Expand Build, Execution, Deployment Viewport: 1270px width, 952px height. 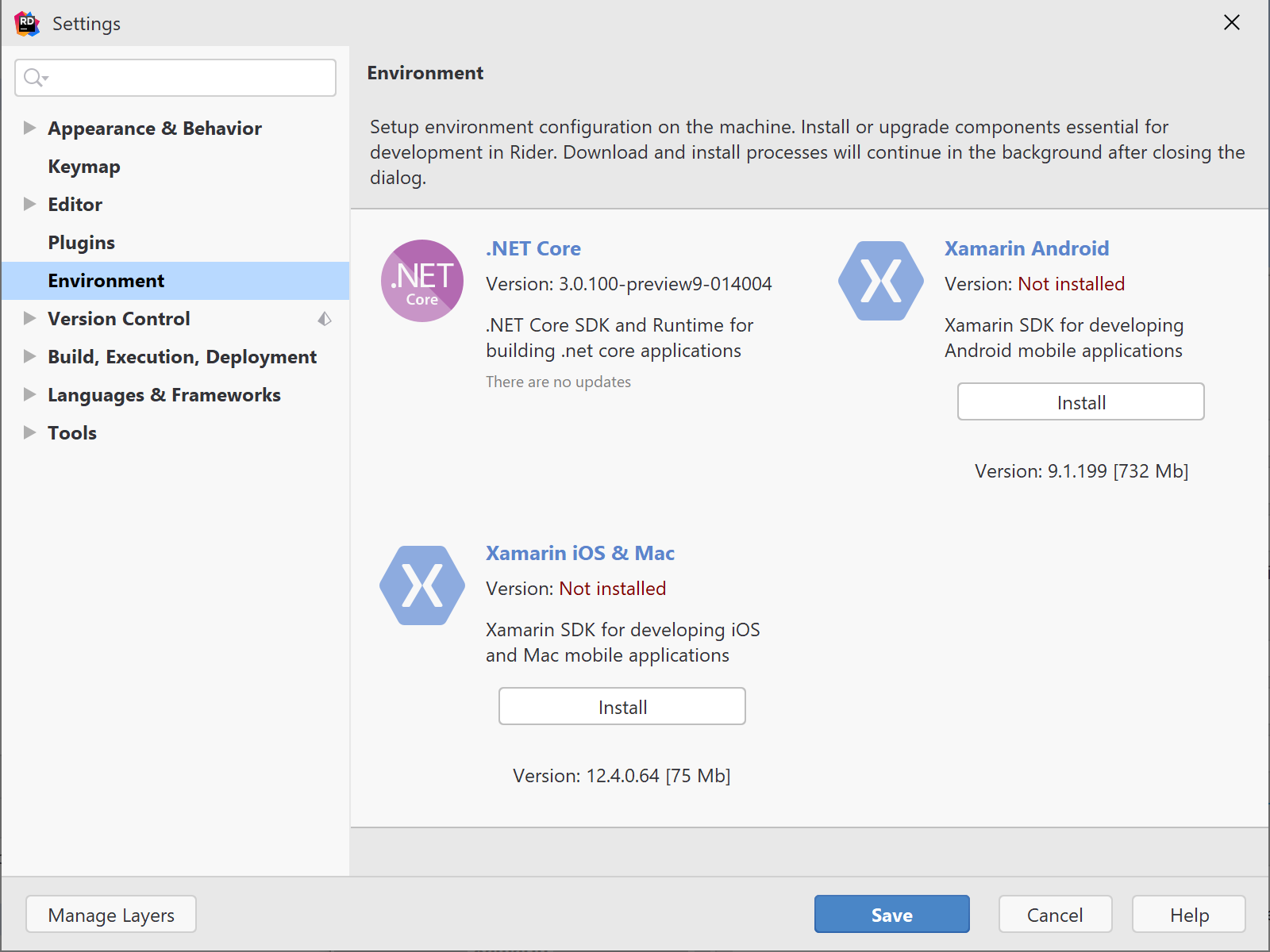29,356
